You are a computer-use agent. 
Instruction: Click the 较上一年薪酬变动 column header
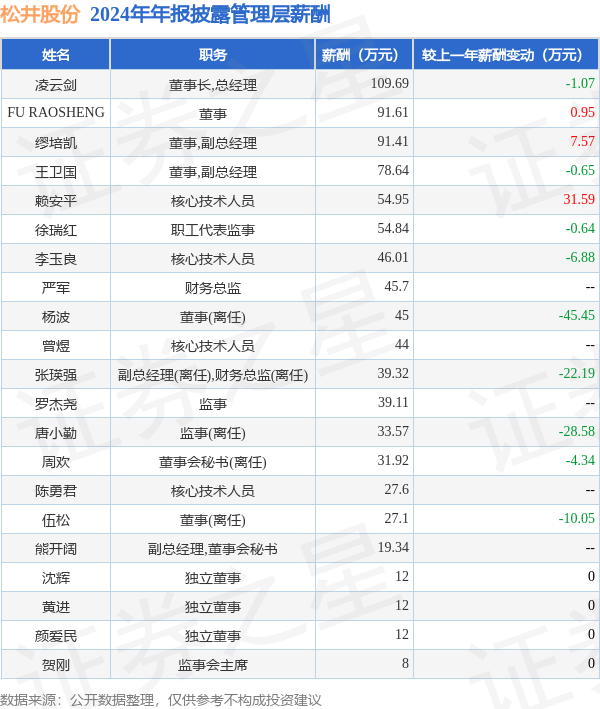click(x=506, y=55)
